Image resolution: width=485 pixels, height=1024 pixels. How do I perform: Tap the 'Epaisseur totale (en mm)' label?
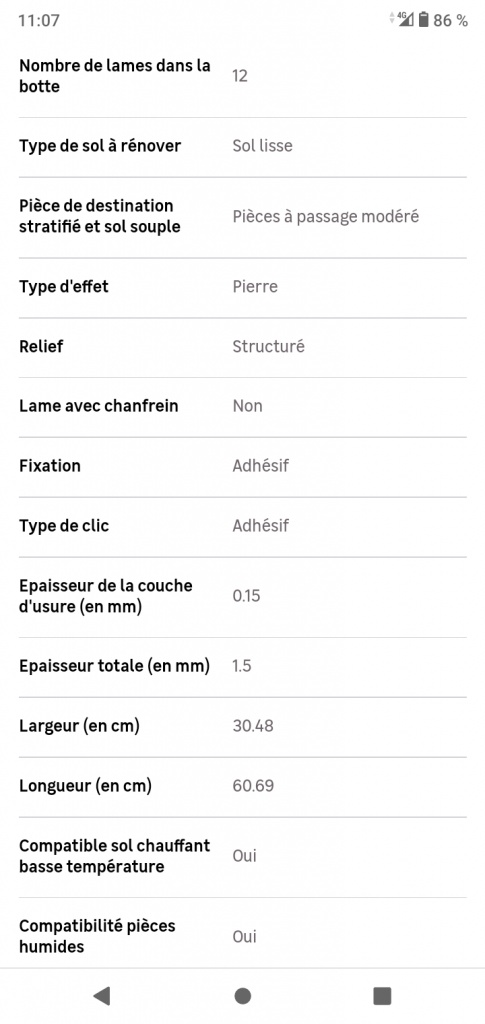click(x=114, y=667)
